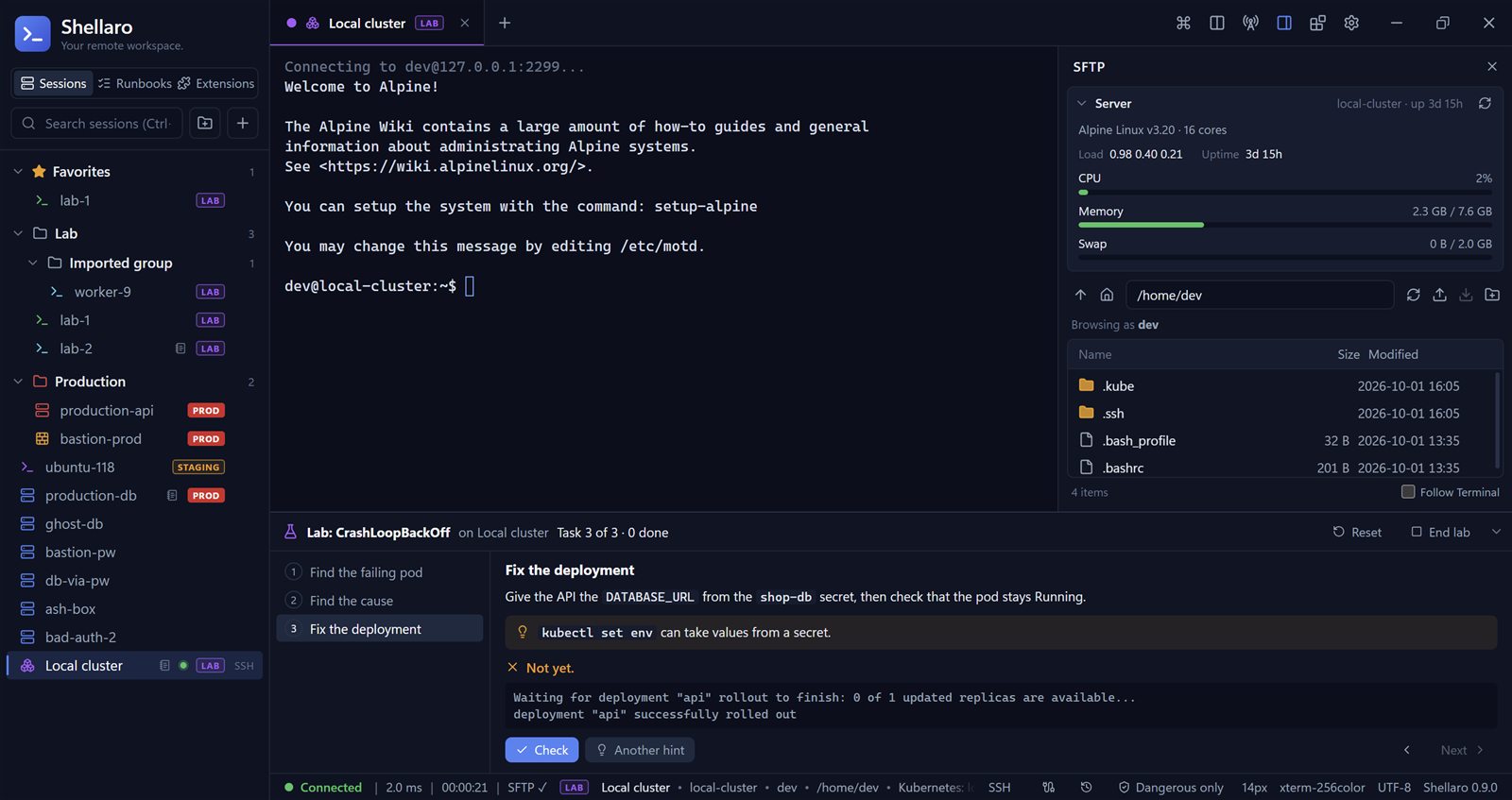Viewport: 1512px width, 800px height.
Task: Select task 3 Fix the deployment
Action: click(x=380, y=629)
